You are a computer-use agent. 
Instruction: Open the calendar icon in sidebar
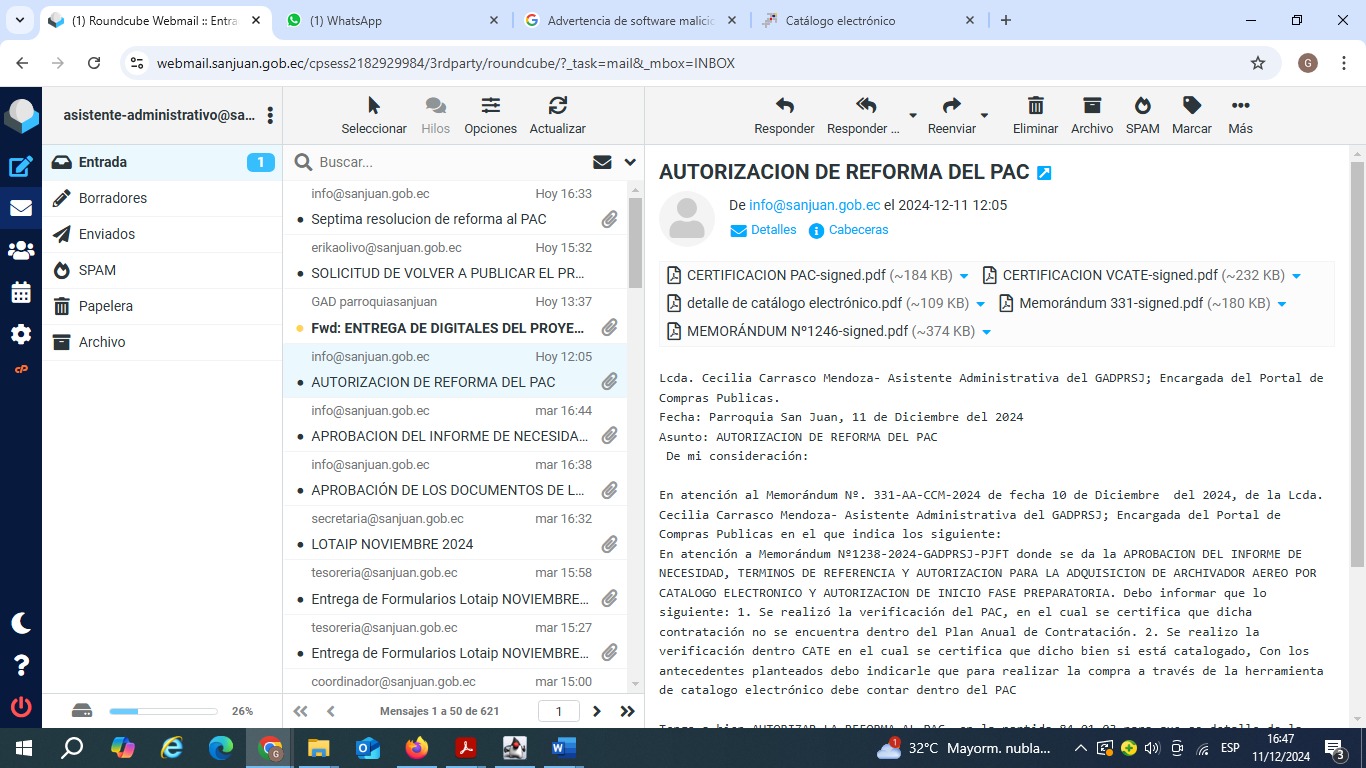[21, 293]
